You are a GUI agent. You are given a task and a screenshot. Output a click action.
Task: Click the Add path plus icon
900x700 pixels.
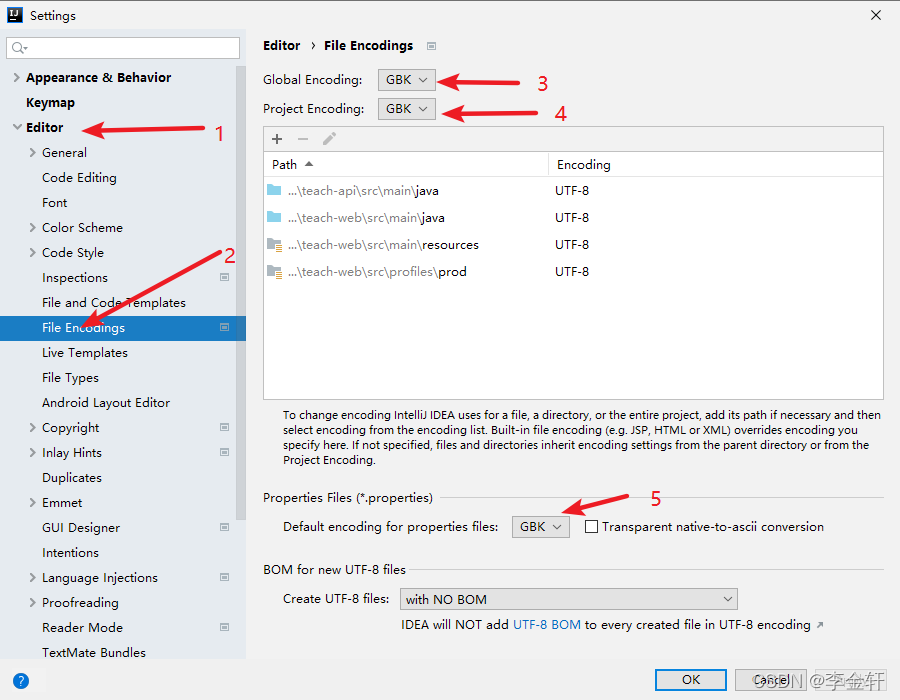tap(277, 139)
